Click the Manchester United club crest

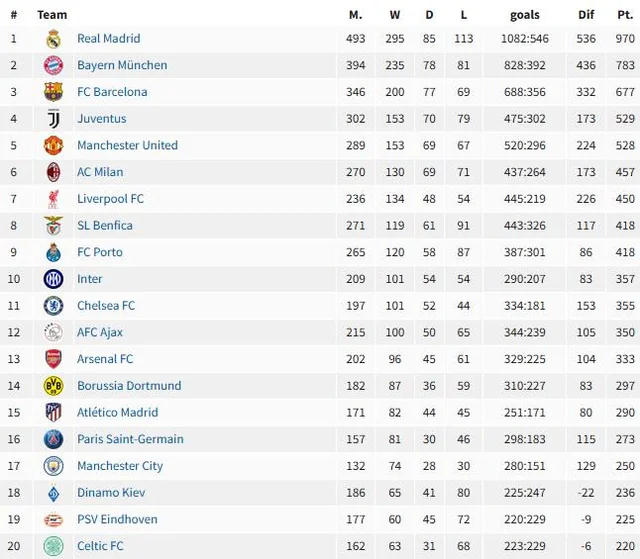(53, 145)
